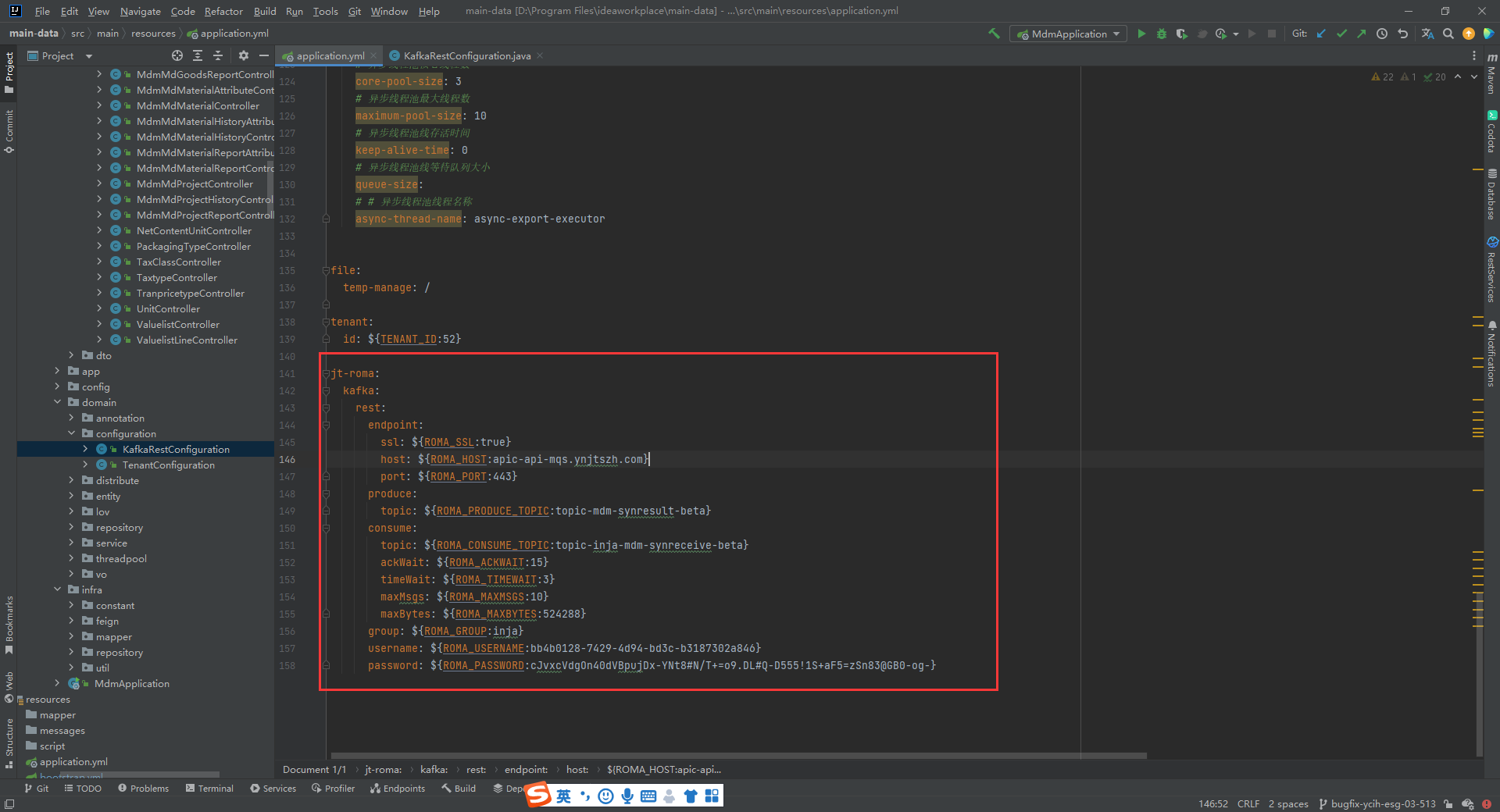Toggle the Commit tool window stripe button

coord(9,131)
